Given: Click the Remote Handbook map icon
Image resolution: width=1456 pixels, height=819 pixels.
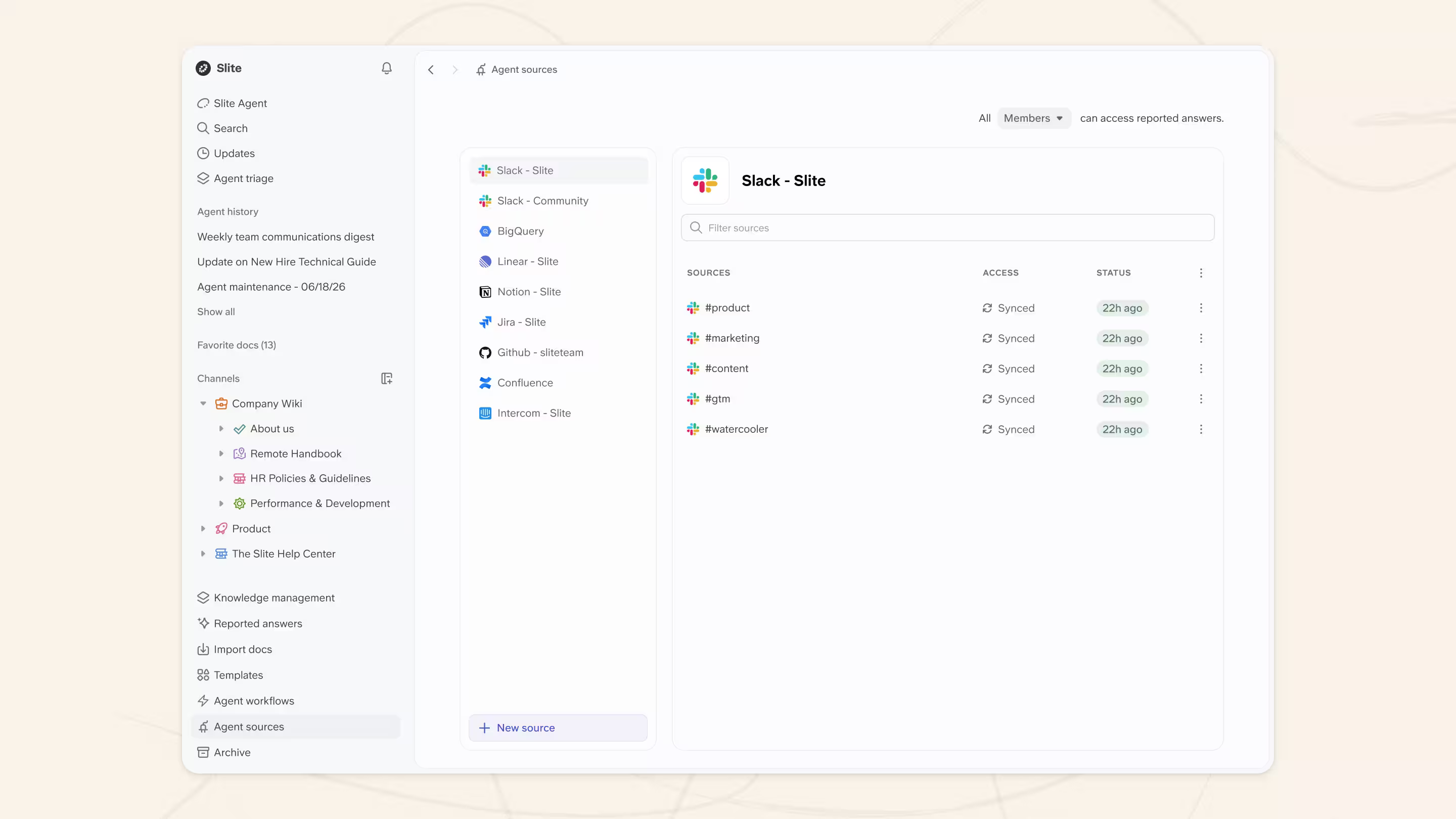Looking at the screenshot, I should pos(240,454).
